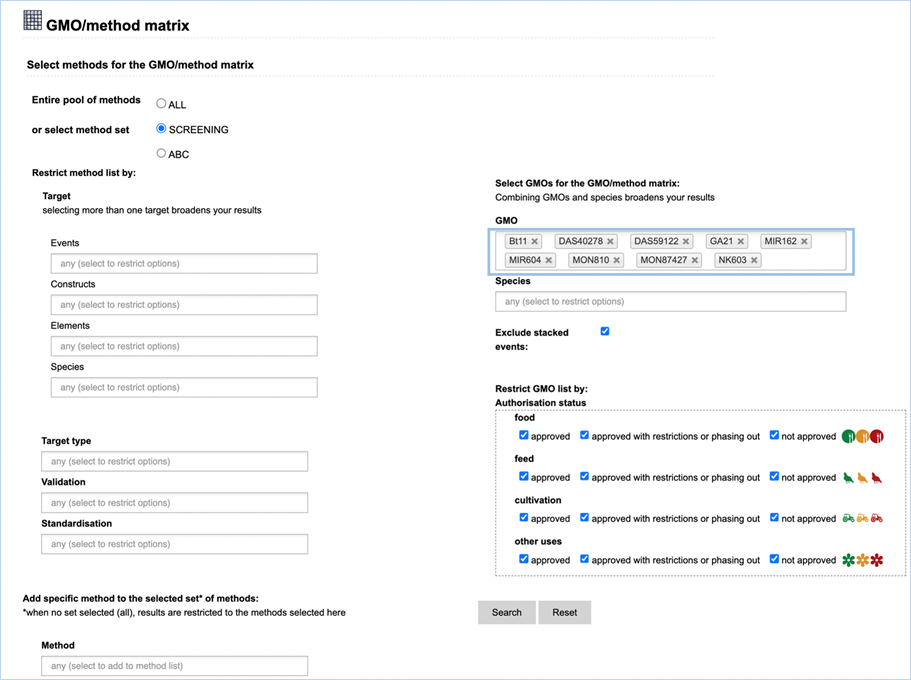Select the SCREENING method set radio
Viewport: 911px width, 680px height.
(x=161, y=128)
